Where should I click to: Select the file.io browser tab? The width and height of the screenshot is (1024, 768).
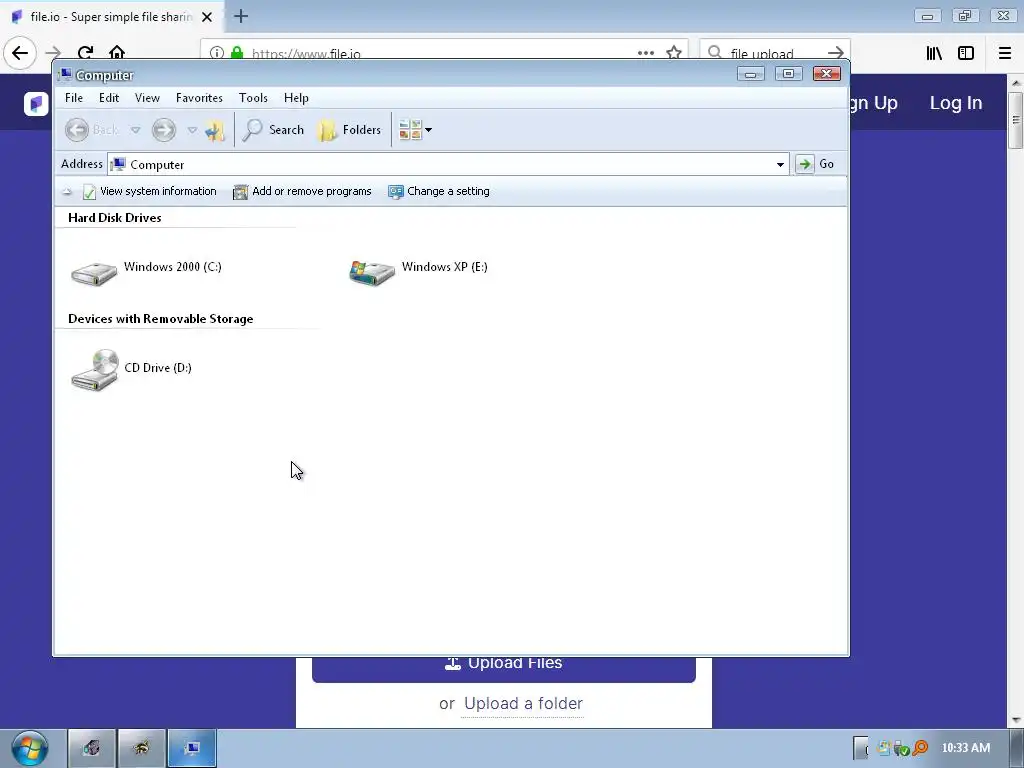(112, 17)
